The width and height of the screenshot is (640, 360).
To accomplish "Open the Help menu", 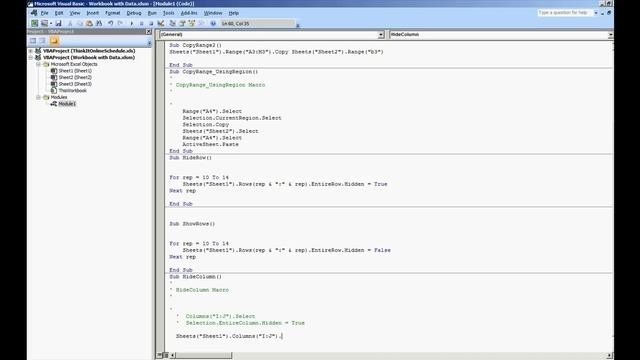I will coord(233,13).
